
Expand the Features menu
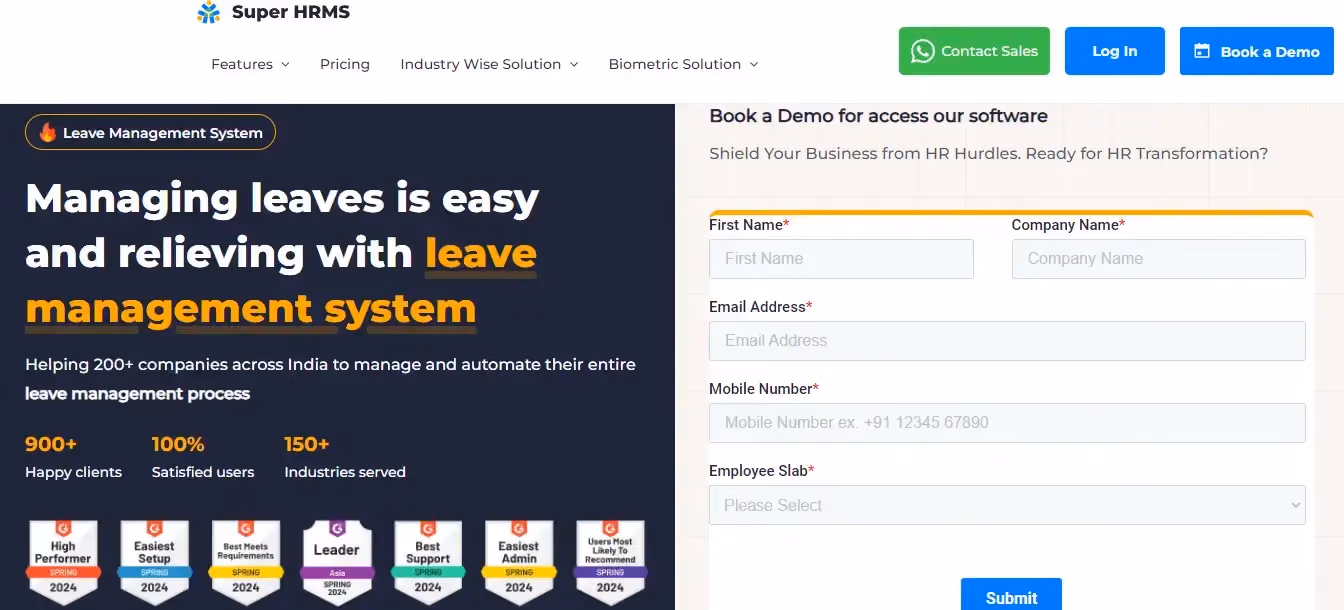[x=250, y=64]
